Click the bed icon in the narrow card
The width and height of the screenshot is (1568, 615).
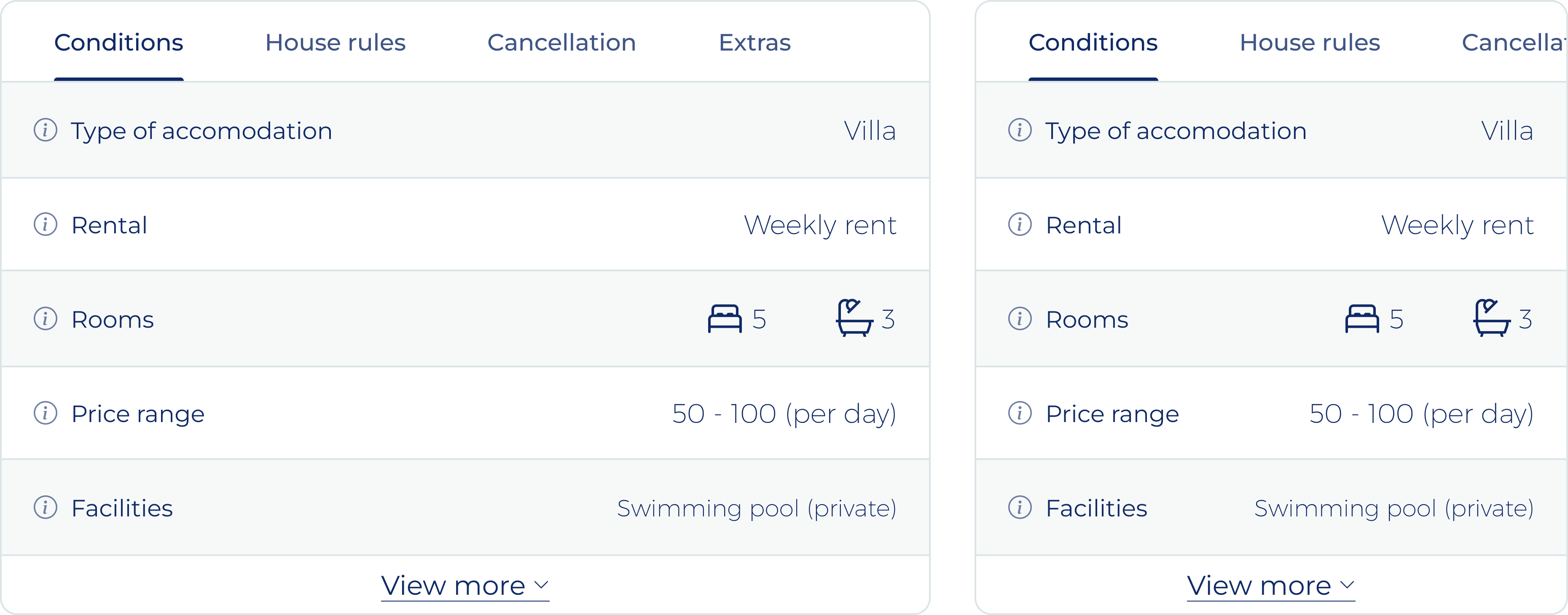click(x=1361, y=319)
